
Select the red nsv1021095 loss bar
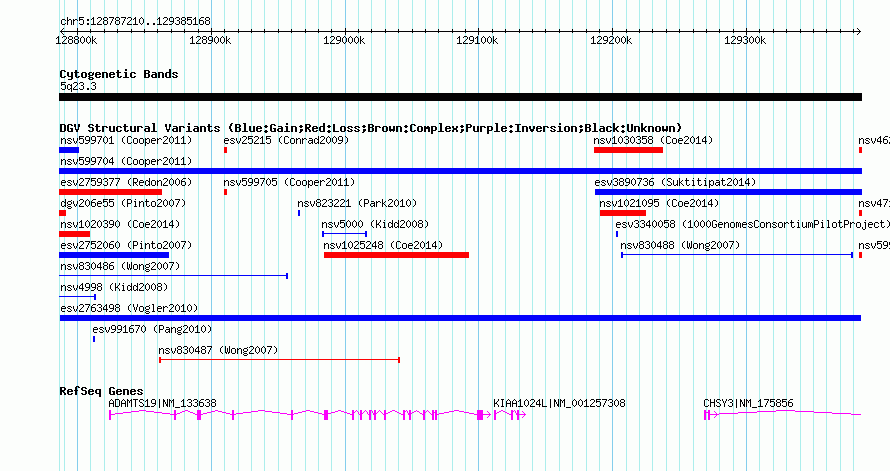click(623, 213)
